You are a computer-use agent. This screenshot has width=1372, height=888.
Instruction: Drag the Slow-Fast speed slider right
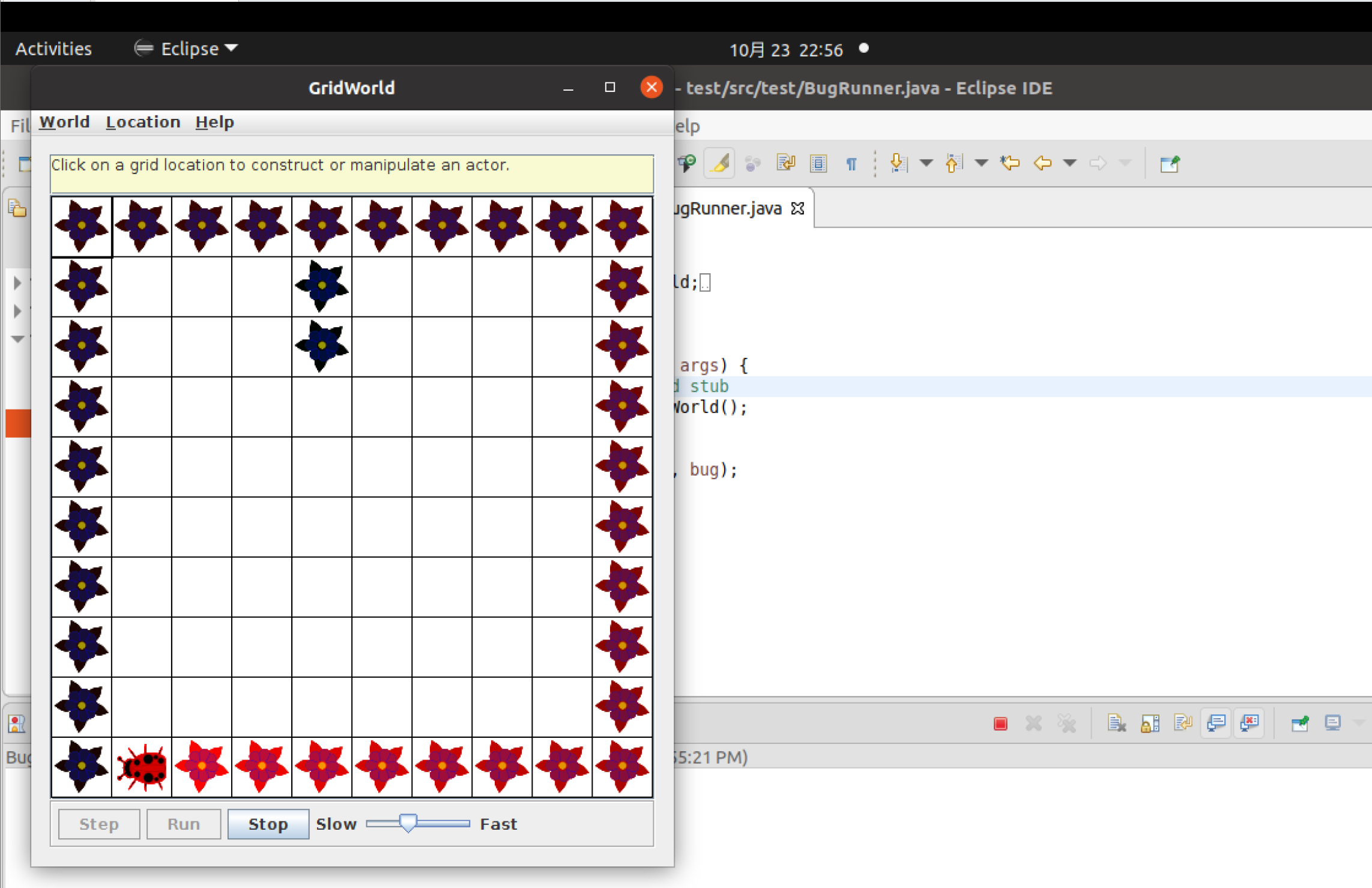[407, 823]
